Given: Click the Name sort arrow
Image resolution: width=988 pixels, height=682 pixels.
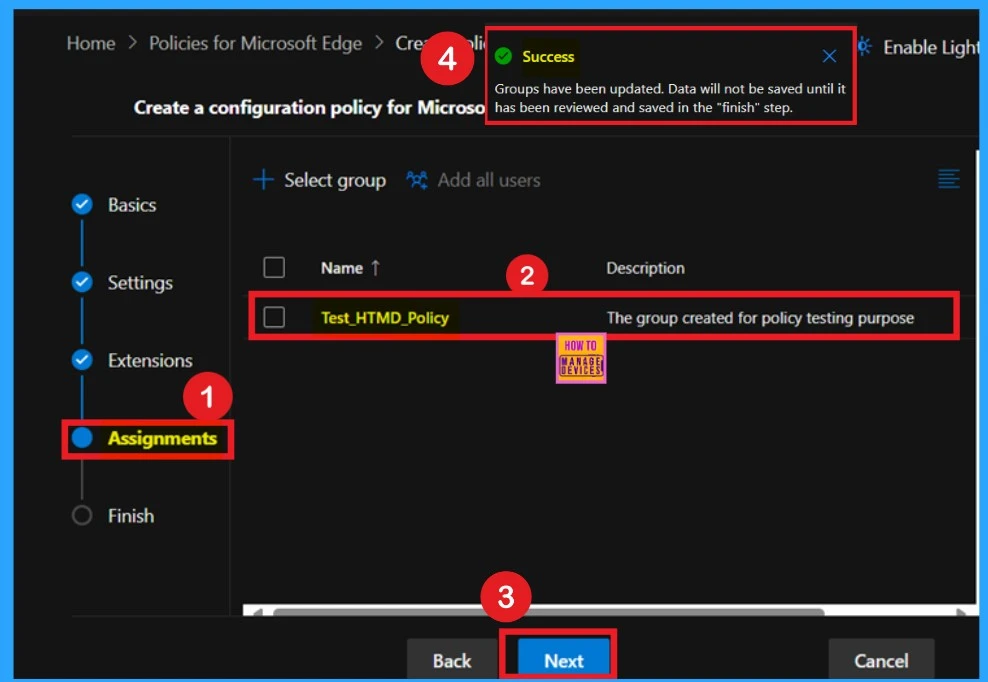Looking at the screenshot, I should coord(376,268).
